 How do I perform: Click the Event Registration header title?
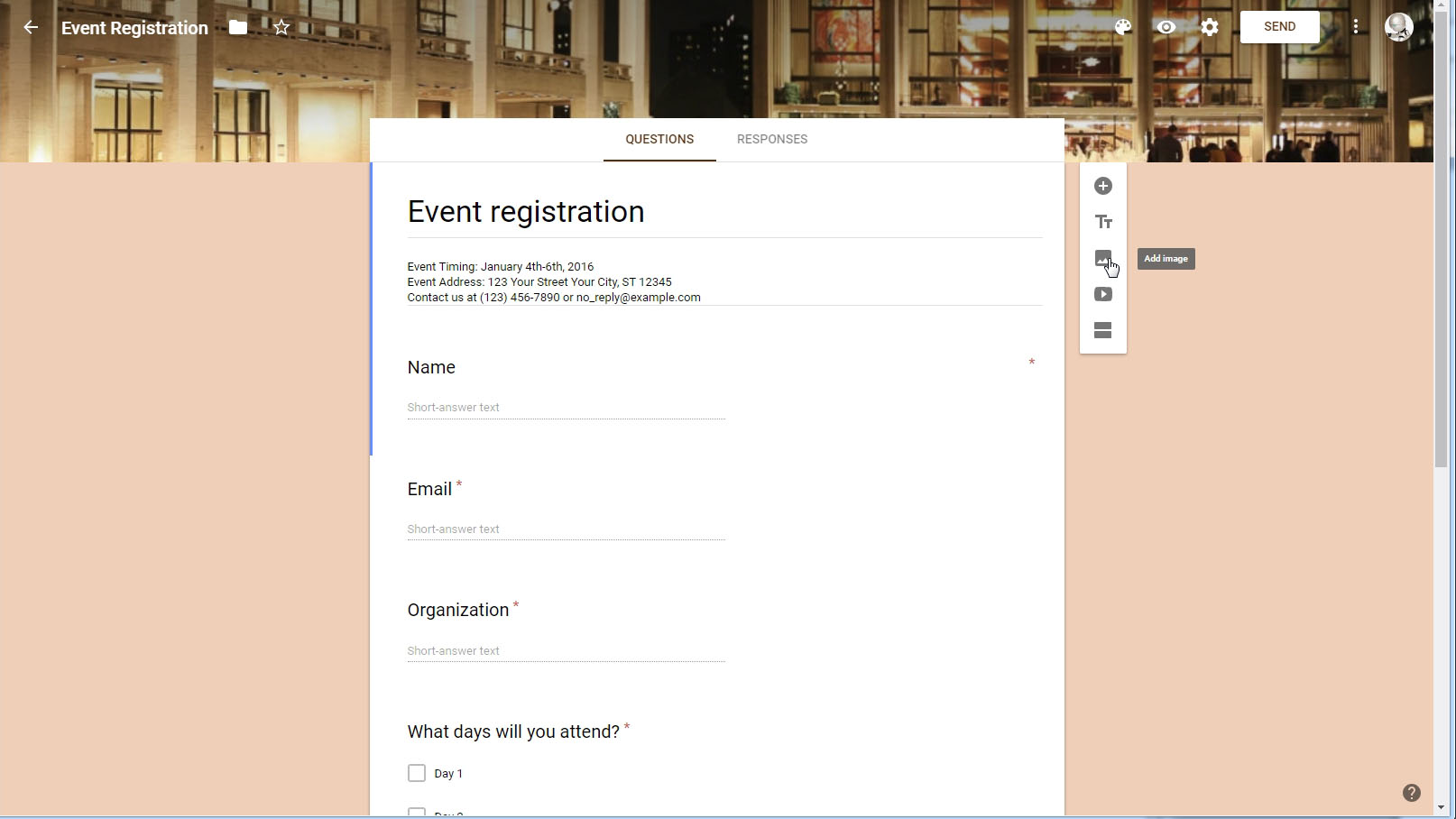134,28
